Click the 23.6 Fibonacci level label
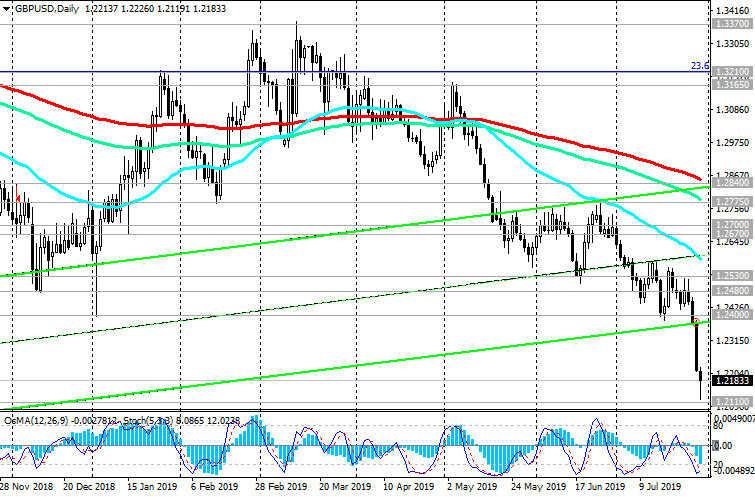The image size is (755, 497). coord(700,66)
